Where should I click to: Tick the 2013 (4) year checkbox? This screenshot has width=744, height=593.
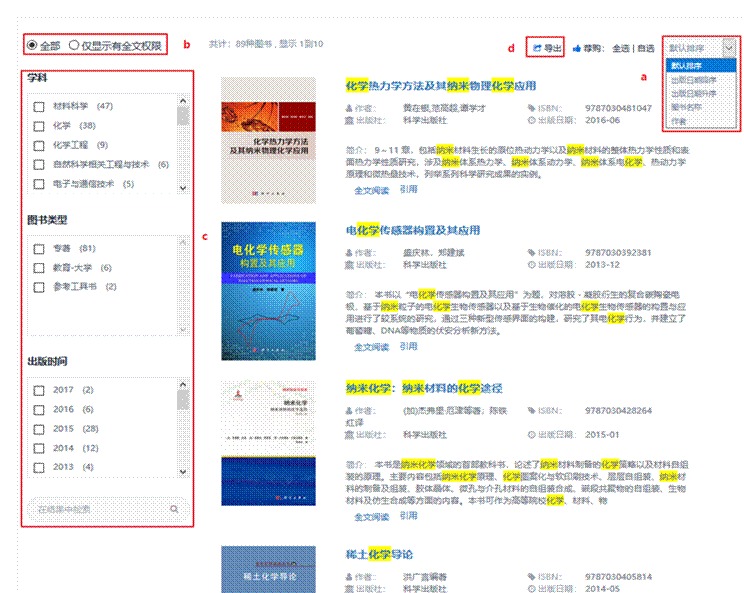coord(39,467)
